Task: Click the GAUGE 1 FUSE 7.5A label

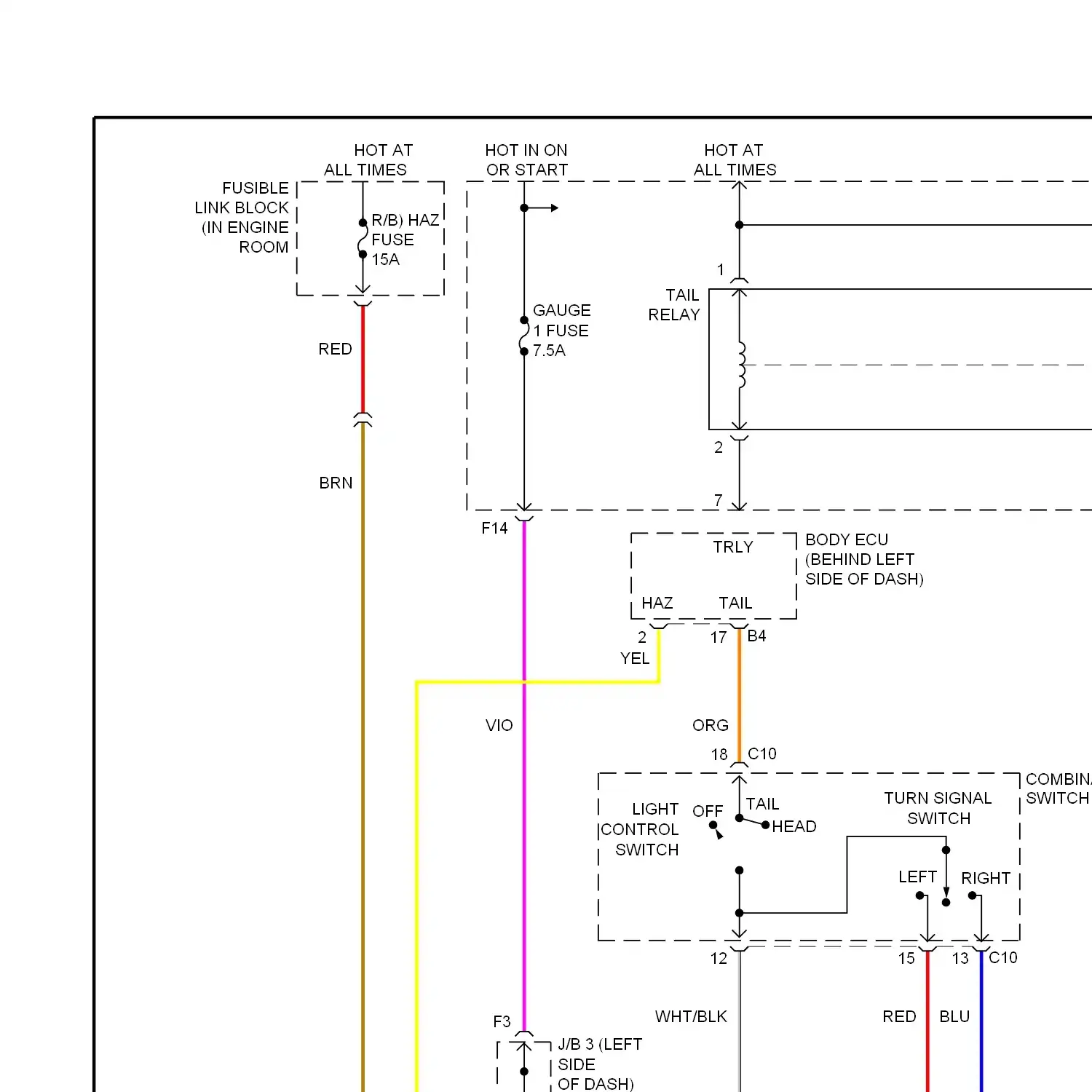Action: 561,331
